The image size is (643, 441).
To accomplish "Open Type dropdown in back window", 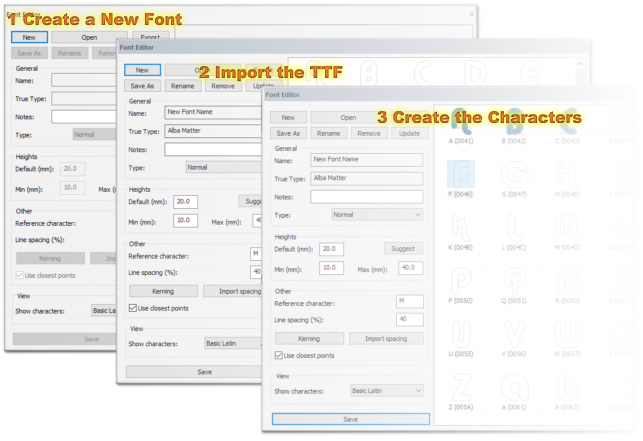I will [x=95, y=134].
